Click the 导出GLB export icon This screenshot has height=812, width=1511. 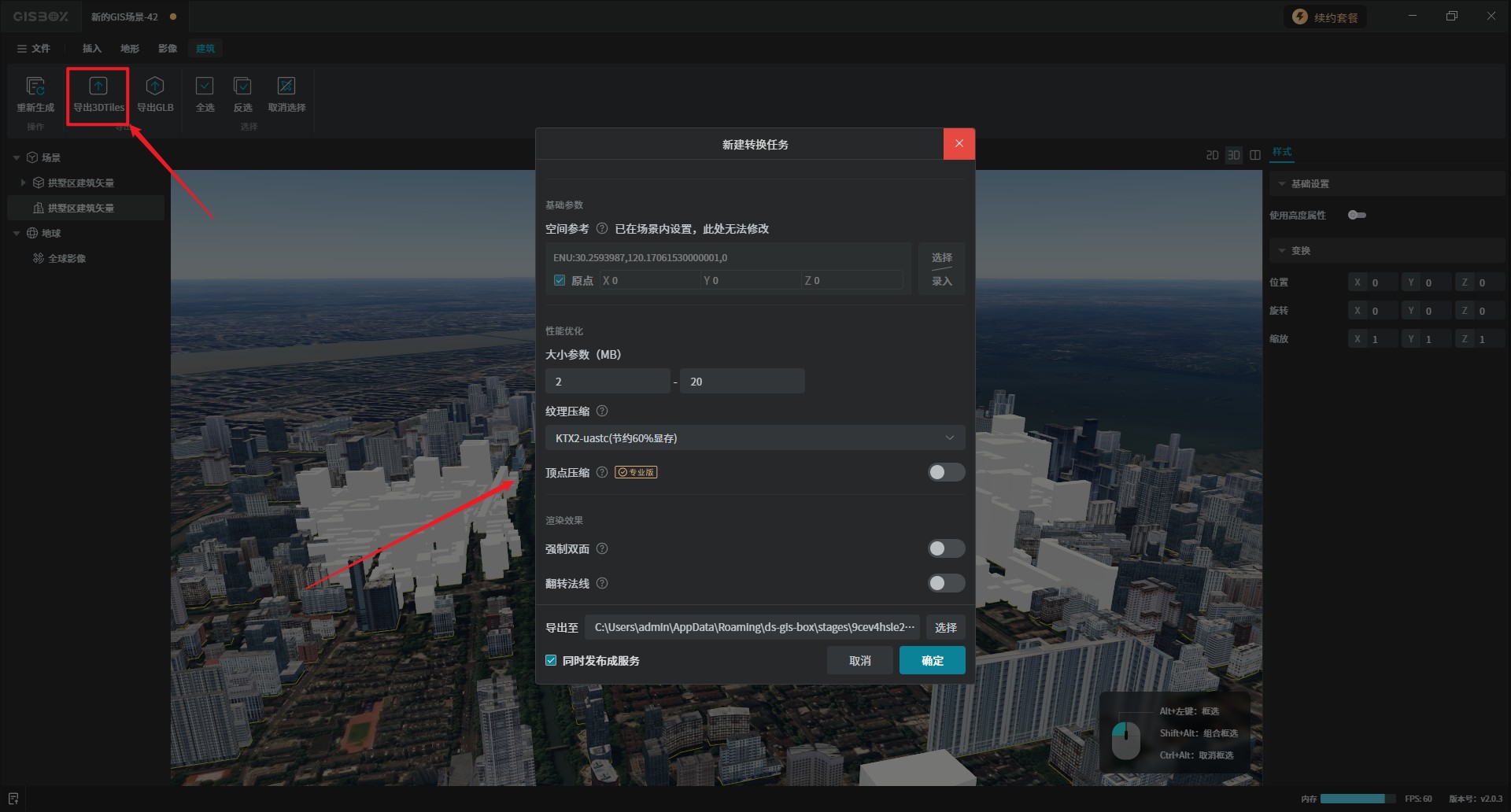[155, 87]
